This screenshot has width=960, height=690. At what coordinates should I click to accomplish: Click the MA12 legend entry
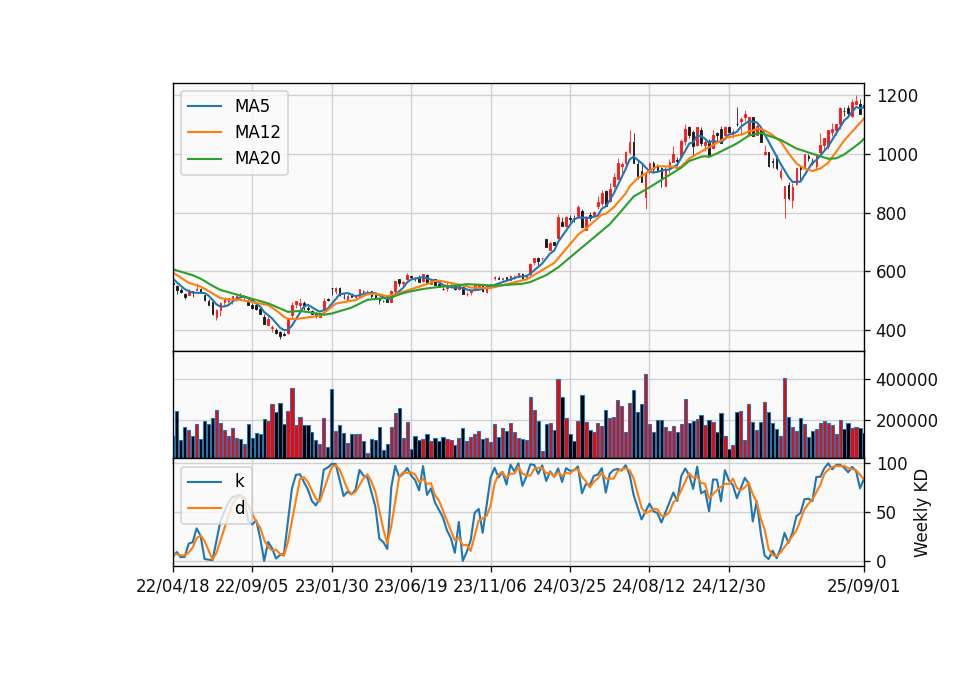233,132
